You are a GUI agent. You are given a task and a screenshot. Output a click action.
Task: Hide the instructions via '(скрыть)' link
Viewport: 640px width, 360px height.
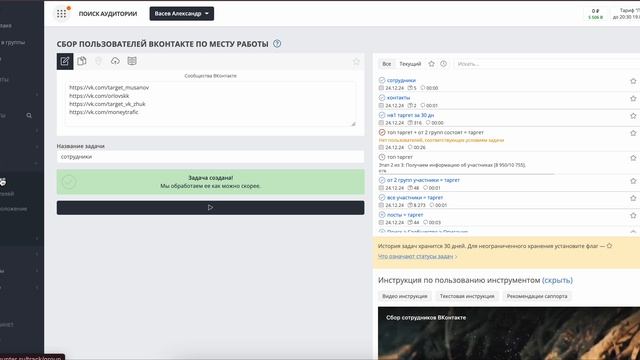coord(557,280)
